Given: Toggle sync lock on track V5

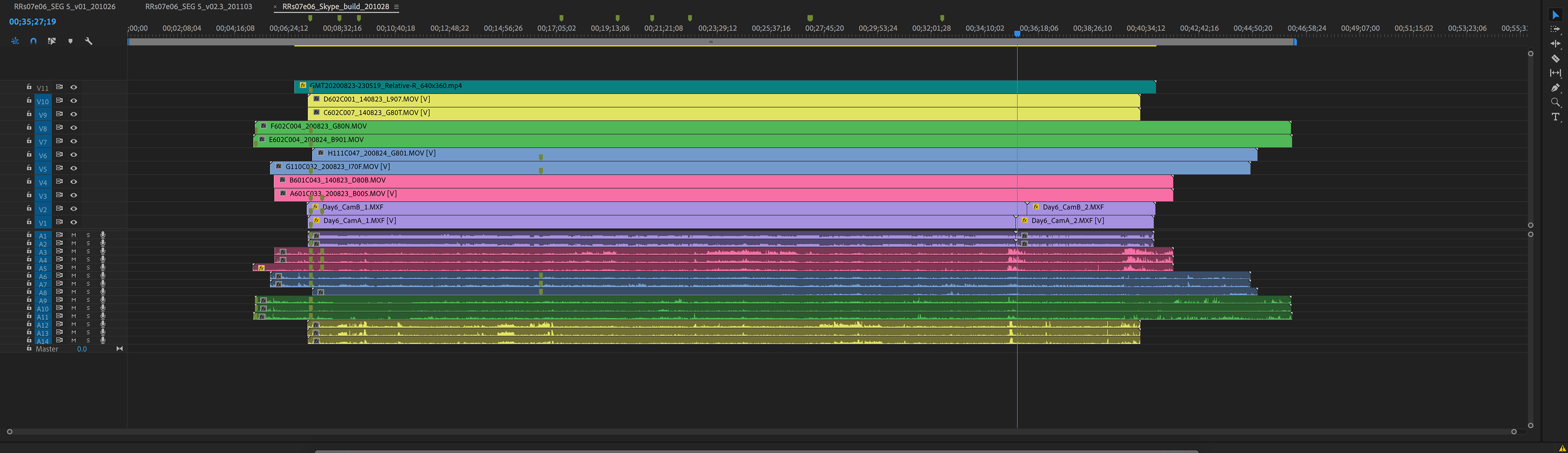Looking at the screenshot, I should (59, 168).
